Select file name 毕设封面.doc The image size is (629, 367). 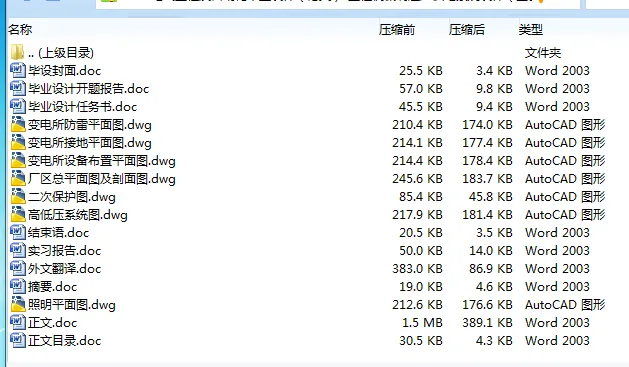pyautogui.click(x=65, y=71)
